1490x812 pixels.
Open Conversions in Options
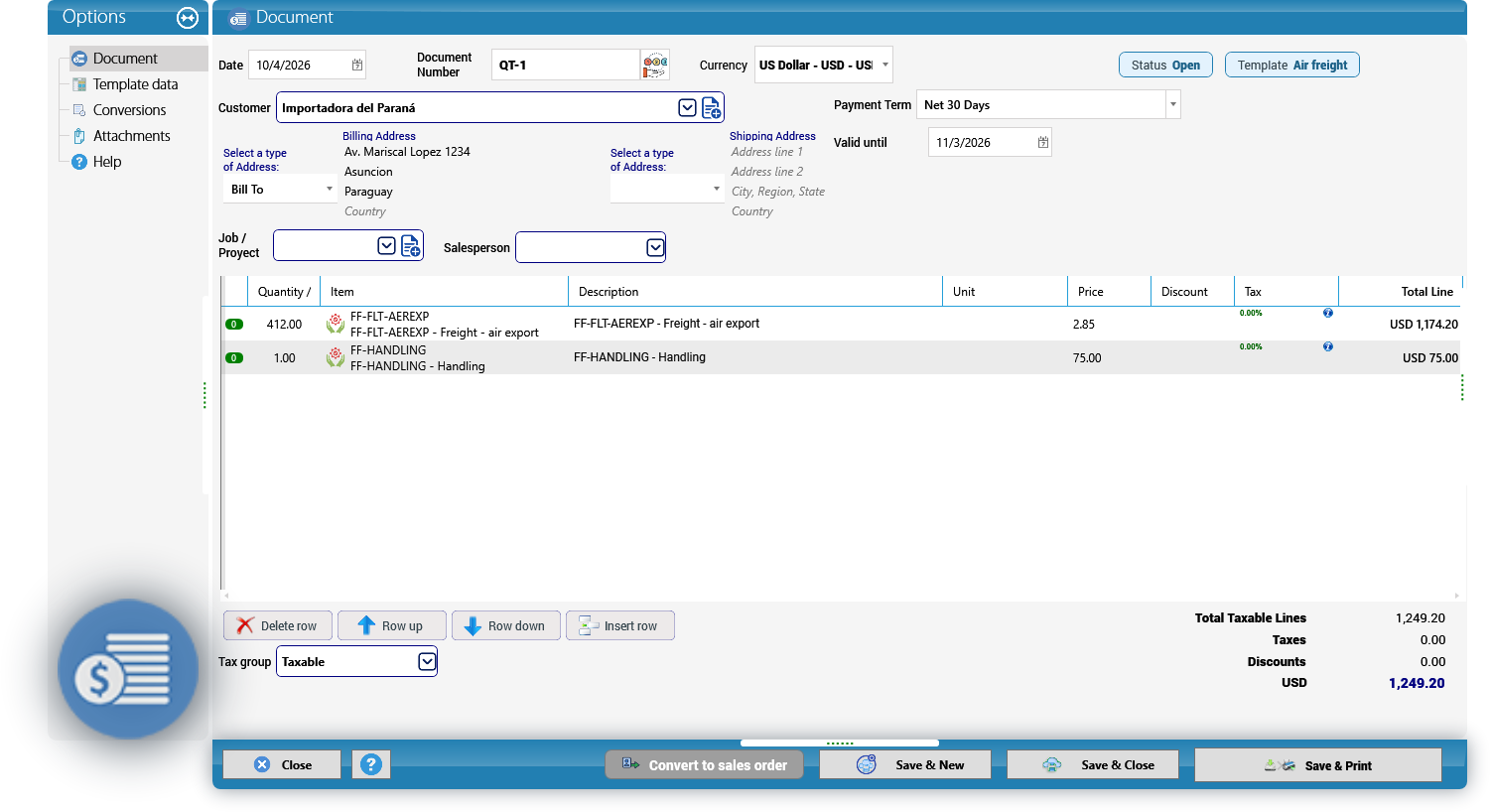tap(129, 110)
